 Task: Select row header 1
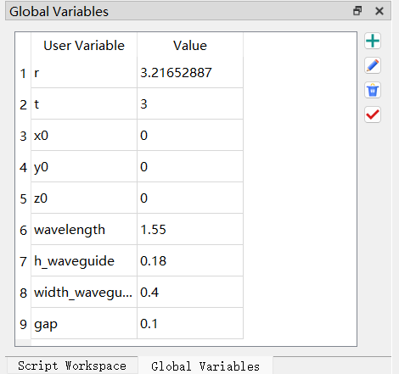point(23,73)
